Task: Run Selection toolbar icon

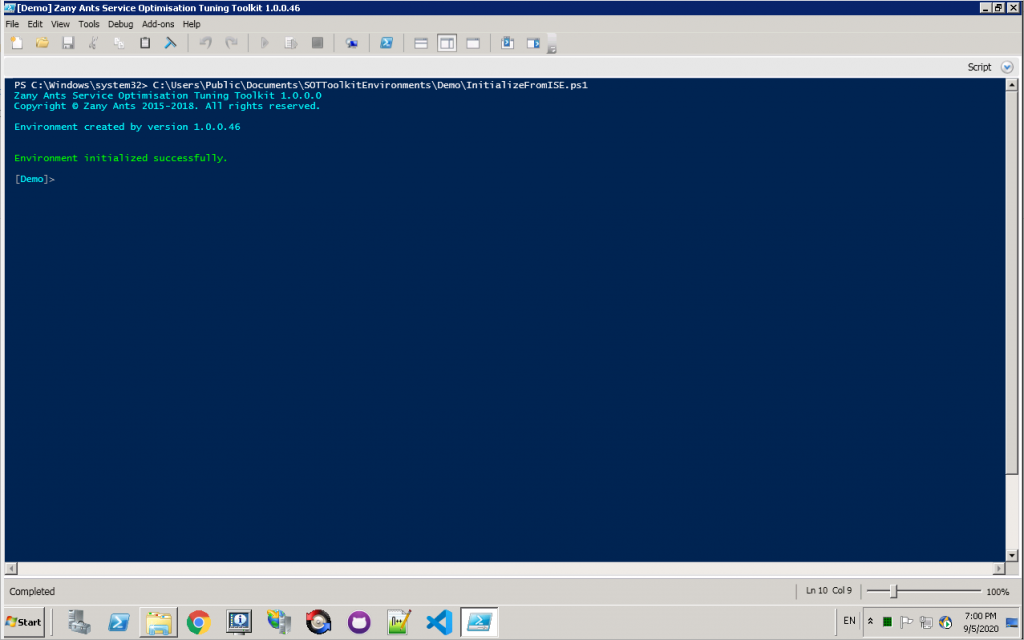Action: click(291, 43)
